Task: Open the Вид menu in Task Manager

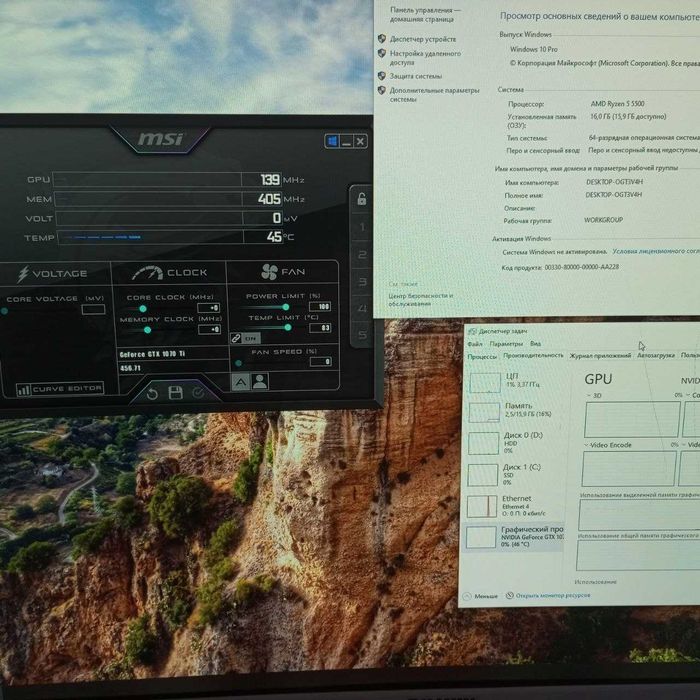Action: click(535, 344)
